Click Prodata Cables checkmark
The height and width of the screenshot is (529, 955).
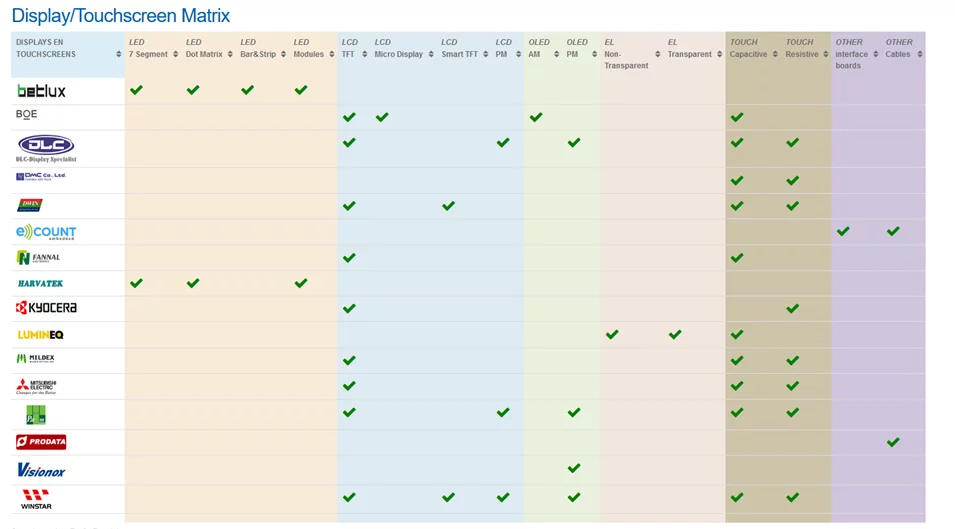(893, 442)
